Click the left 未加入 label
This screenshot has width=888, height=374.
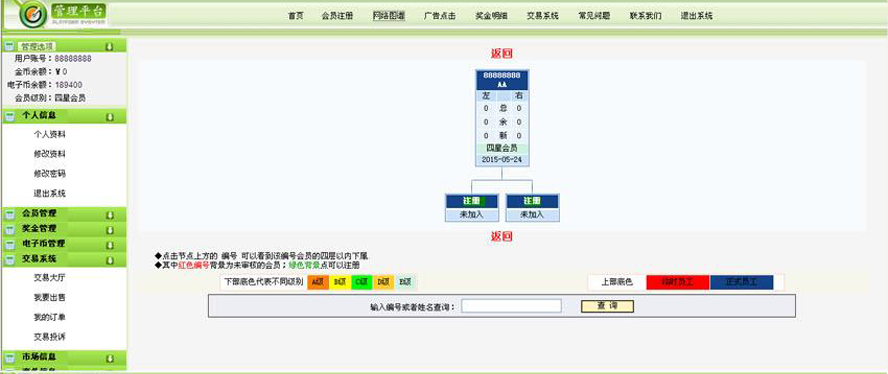click(x=472, y=215)
